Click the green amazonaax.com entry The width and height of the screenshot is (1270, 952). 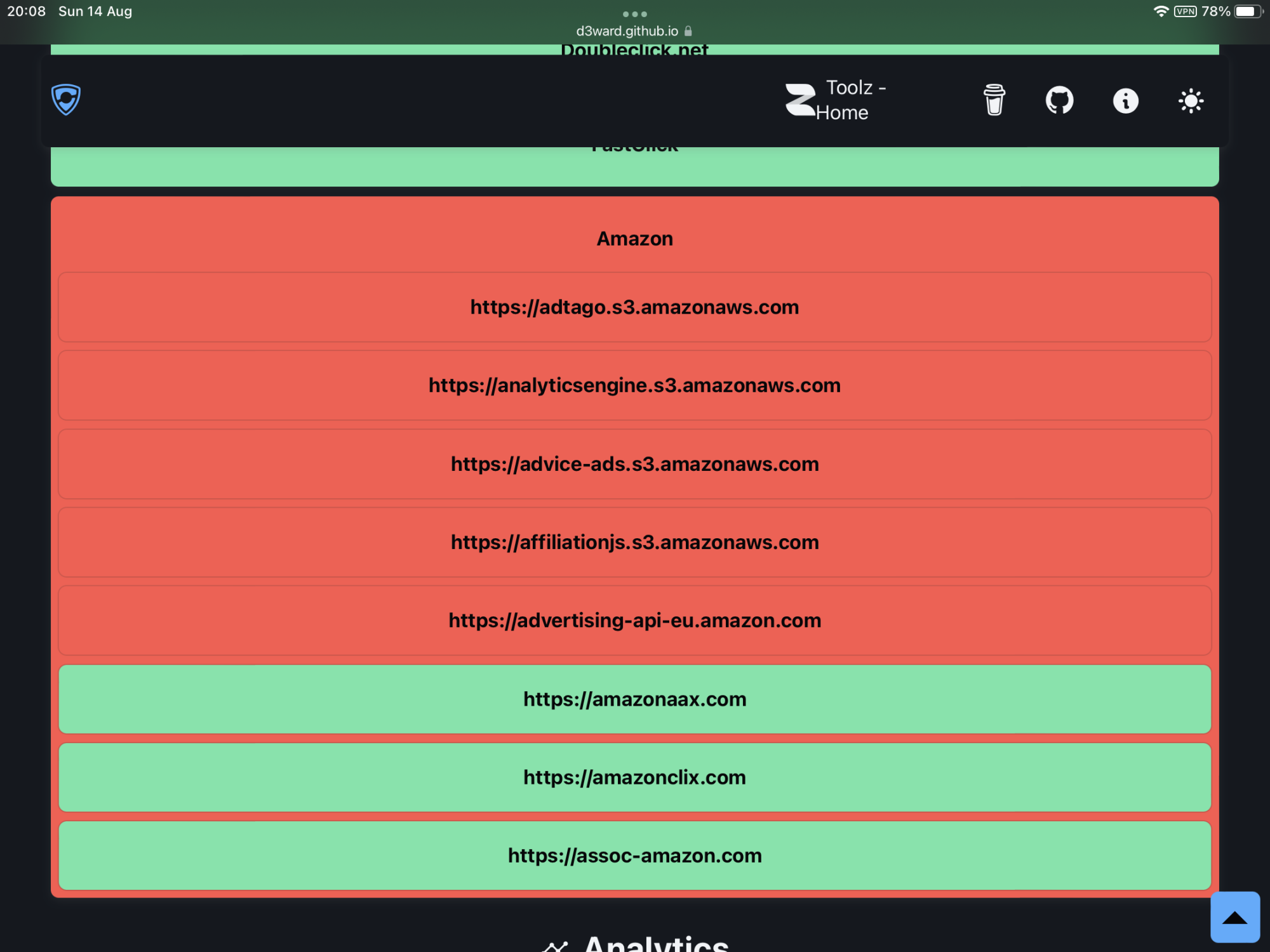pyautogui.click(x=634, y=699)
